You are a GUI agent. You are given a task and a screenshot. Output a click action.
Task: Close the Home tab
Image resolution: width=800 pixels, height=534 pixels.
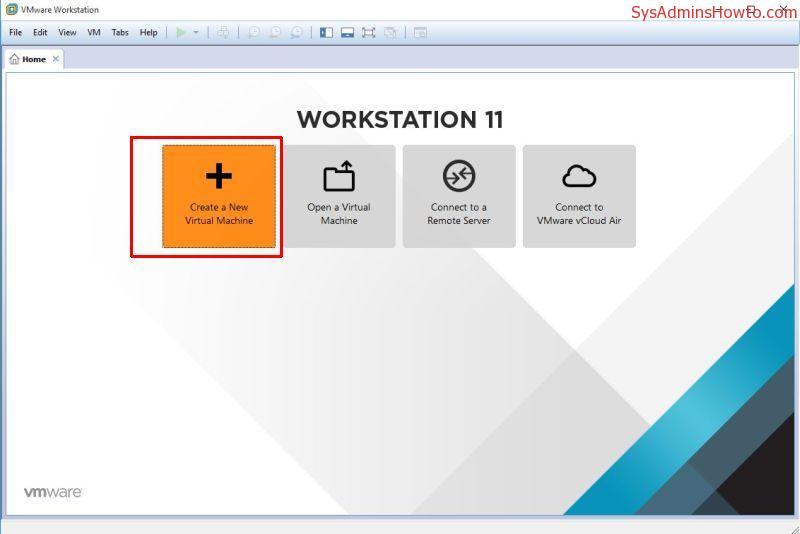(56, 59)
